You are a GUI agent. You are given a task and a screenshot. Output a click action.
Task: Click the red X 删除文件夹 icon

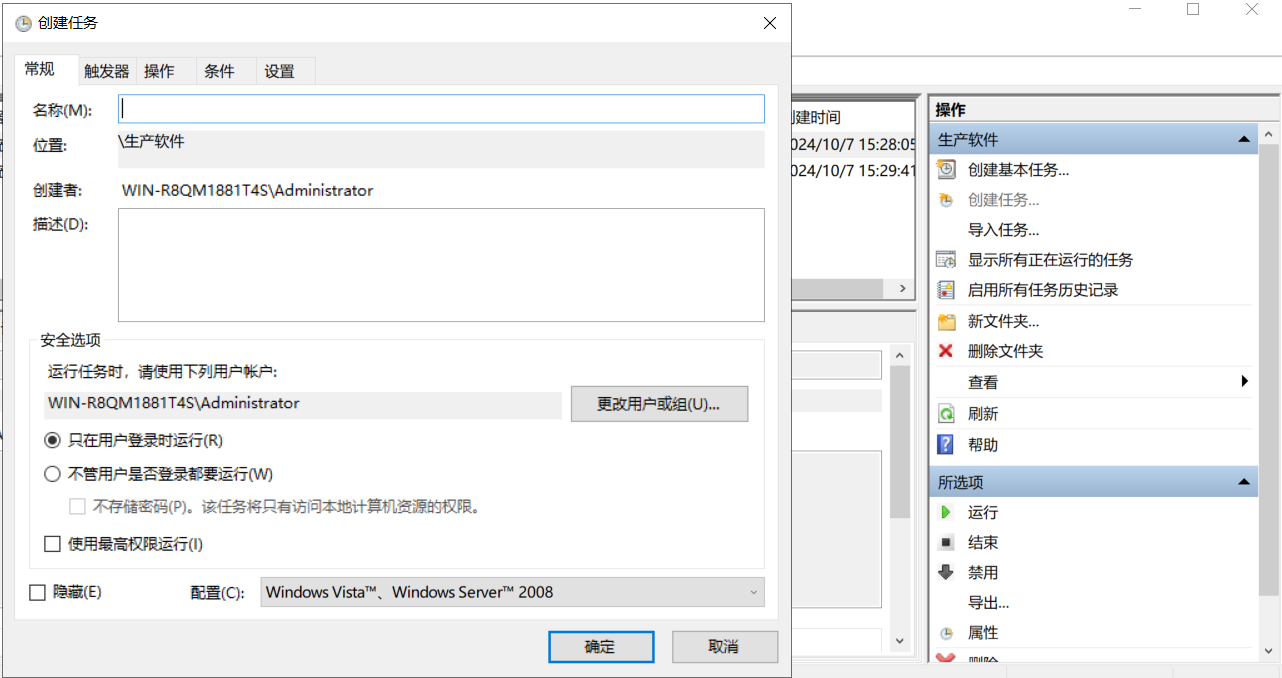(x=946, y=351)
